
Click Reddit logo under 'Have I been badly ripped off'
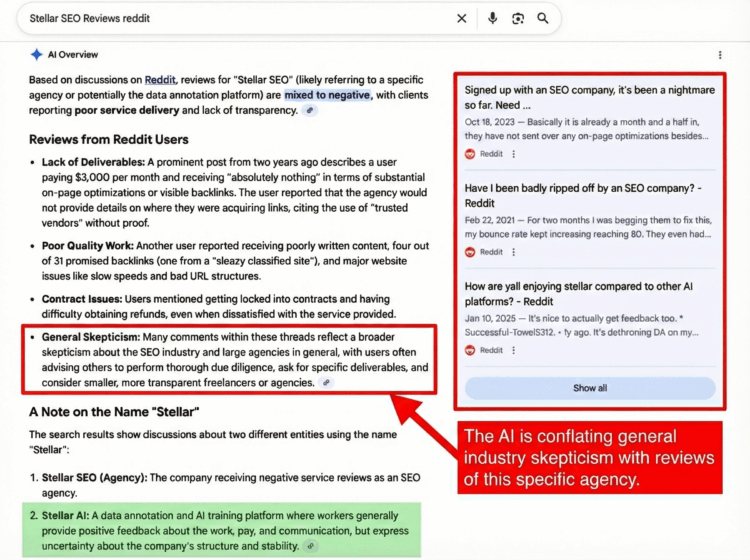[470, 252]
